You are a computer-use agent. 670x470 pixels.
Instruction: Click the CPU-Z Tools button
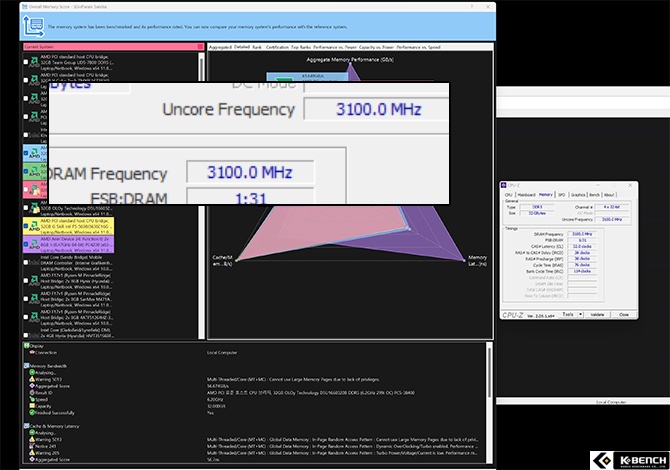coord(567,314)
